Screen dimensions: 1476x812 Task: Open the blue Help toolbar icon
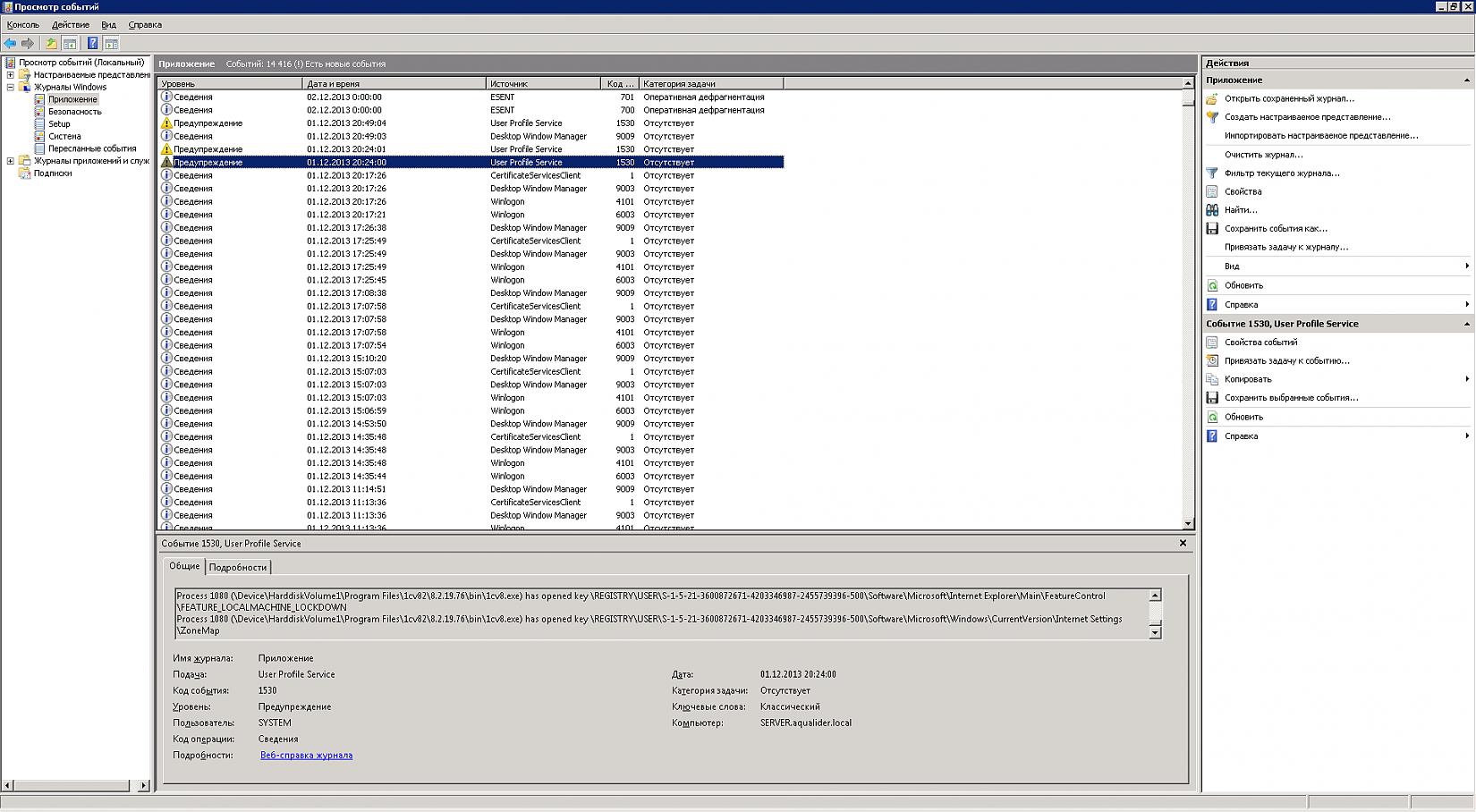(x=92, y=43)
